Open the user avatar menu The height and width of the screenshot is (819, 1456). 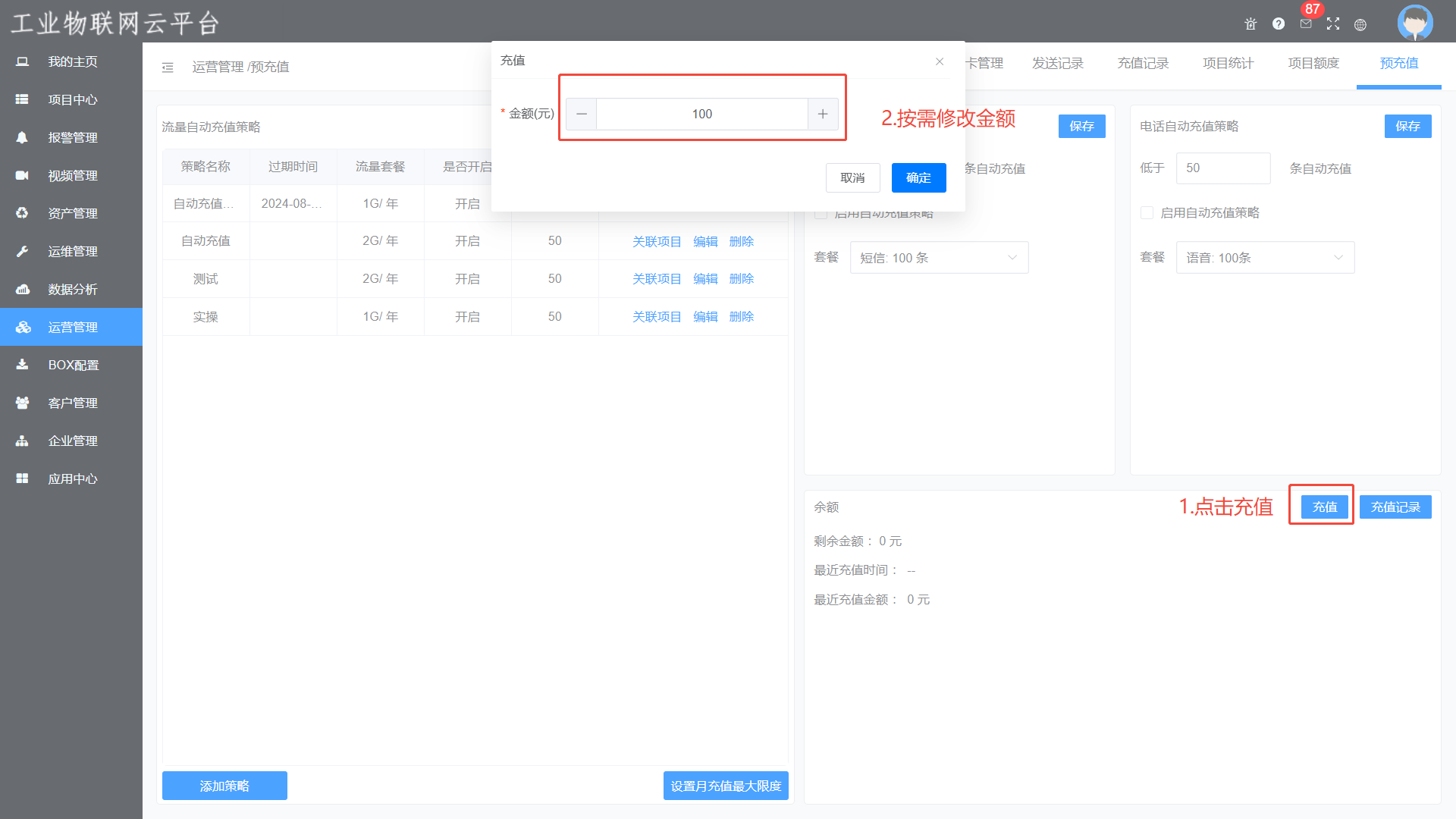1415,22
